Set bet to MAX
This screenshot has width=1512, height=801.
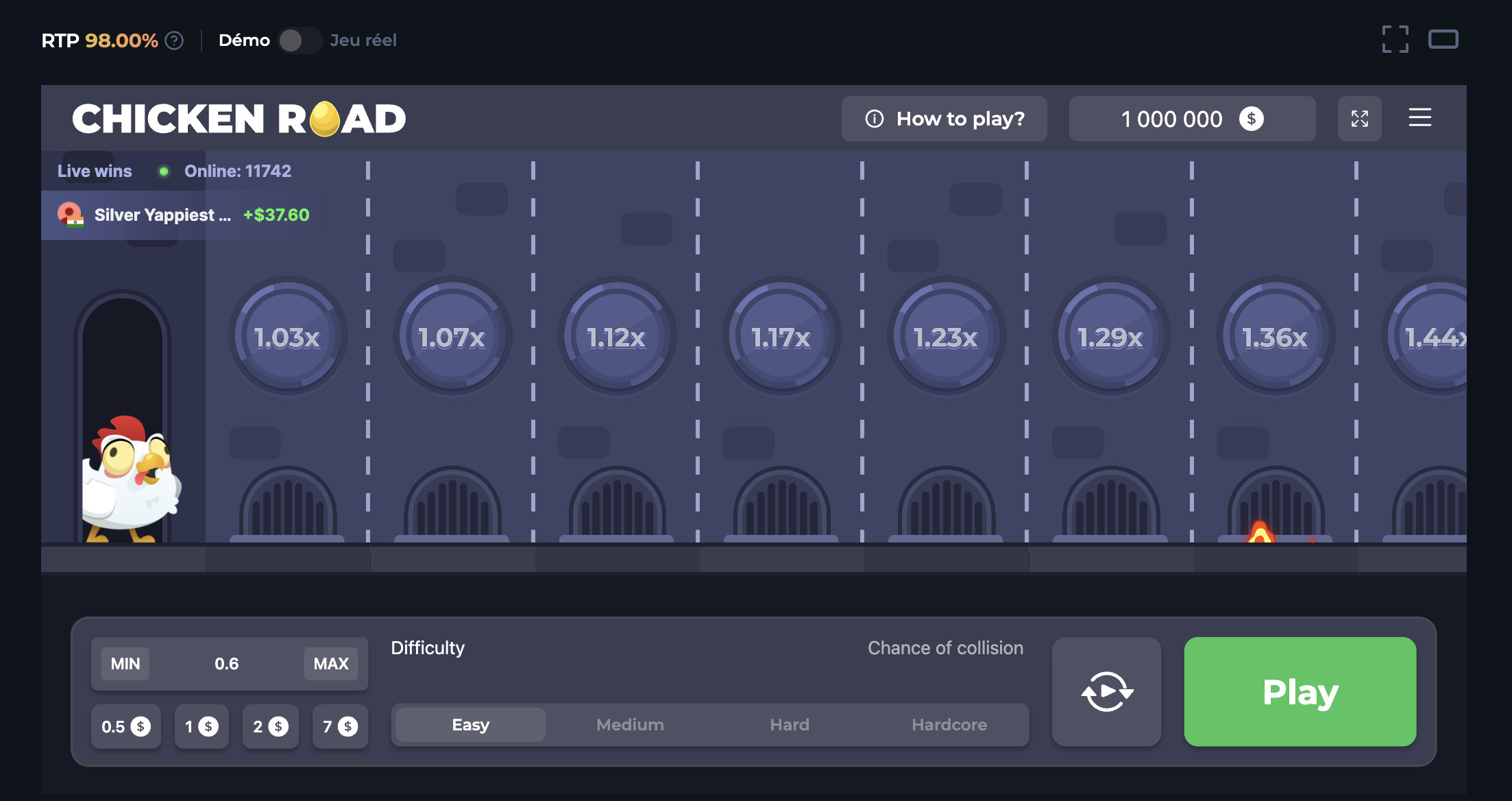click(x=331, y=664)
